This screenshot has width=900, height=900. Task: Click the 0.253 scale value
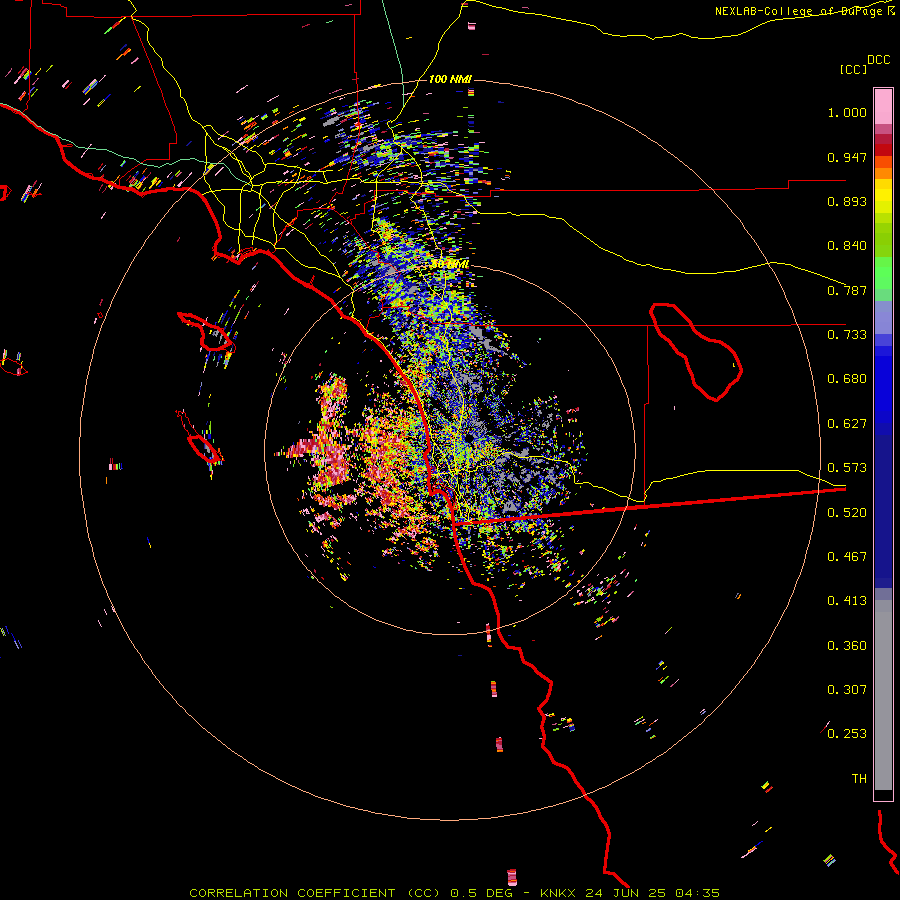(847, 734)
